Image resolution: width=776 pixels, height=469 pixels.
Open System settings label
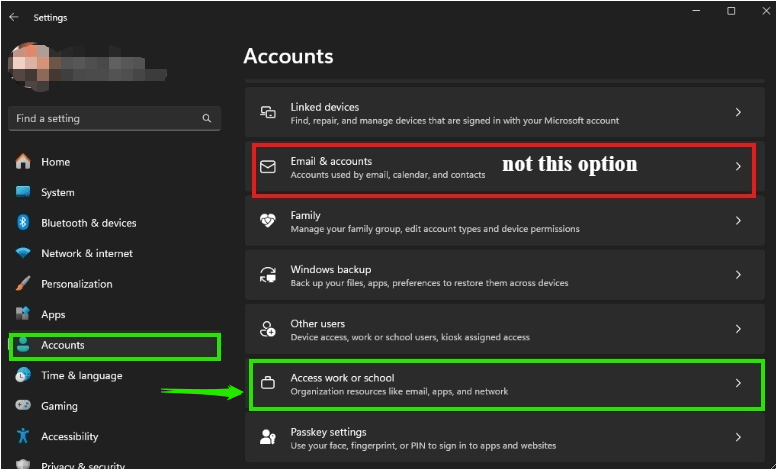pos(58,192)
